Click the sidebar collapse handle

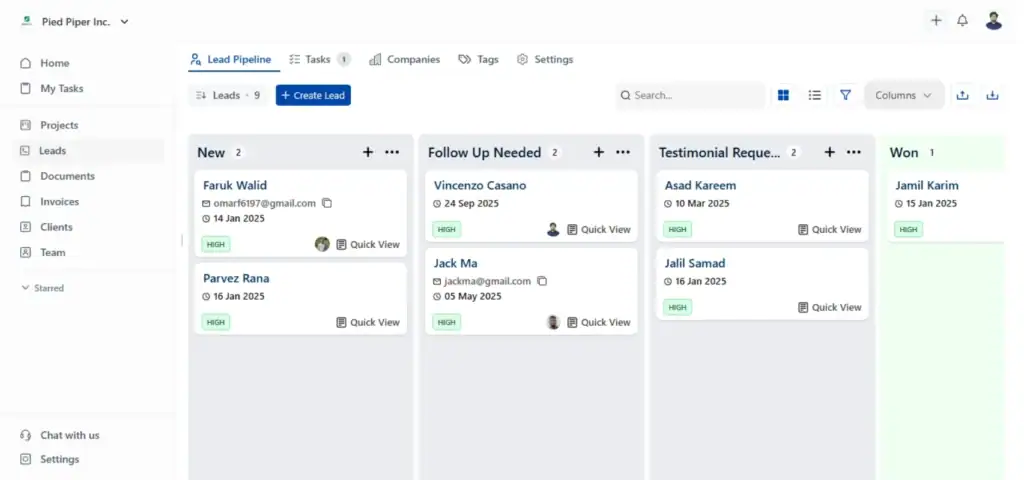(x=182, y=240)
